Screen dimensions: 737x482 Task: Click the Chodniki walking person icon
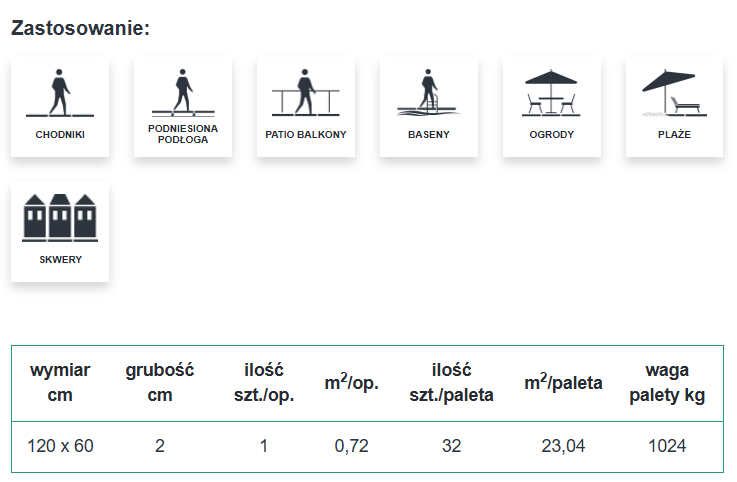pyautogui.click(x=60, y=93)
